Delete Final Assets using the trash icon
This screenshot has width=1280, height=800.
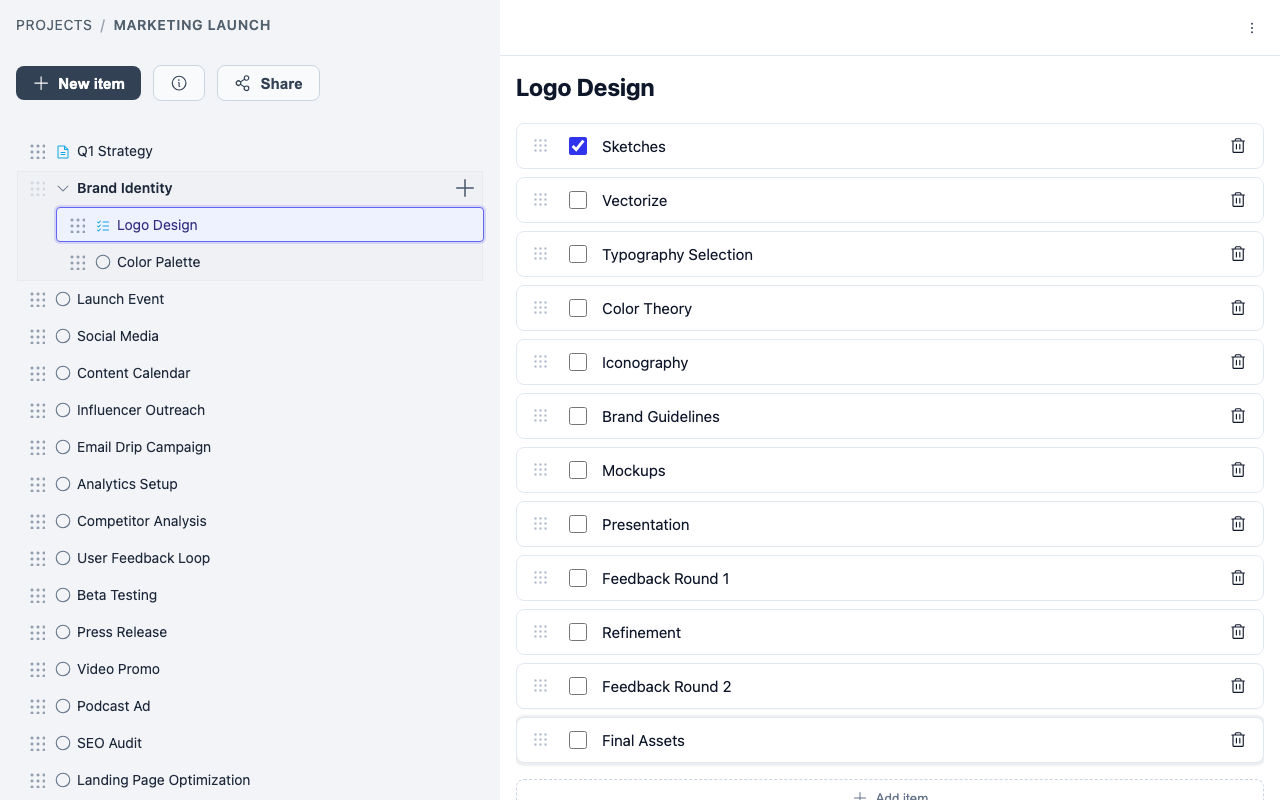tap(1237, 739)
